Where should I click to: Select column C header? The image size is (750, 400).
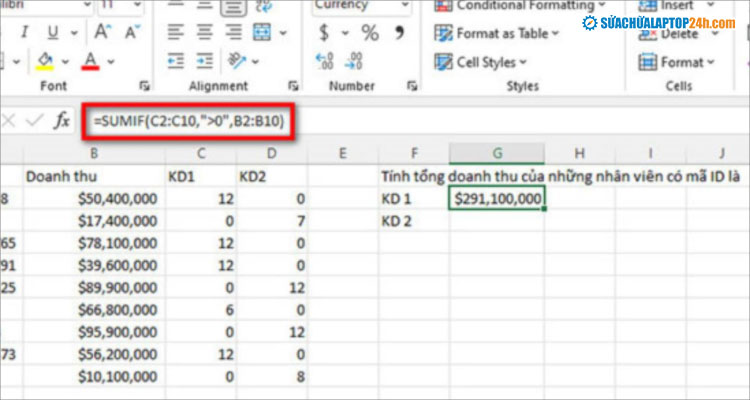pyautogui.click(x=201, y=153)
